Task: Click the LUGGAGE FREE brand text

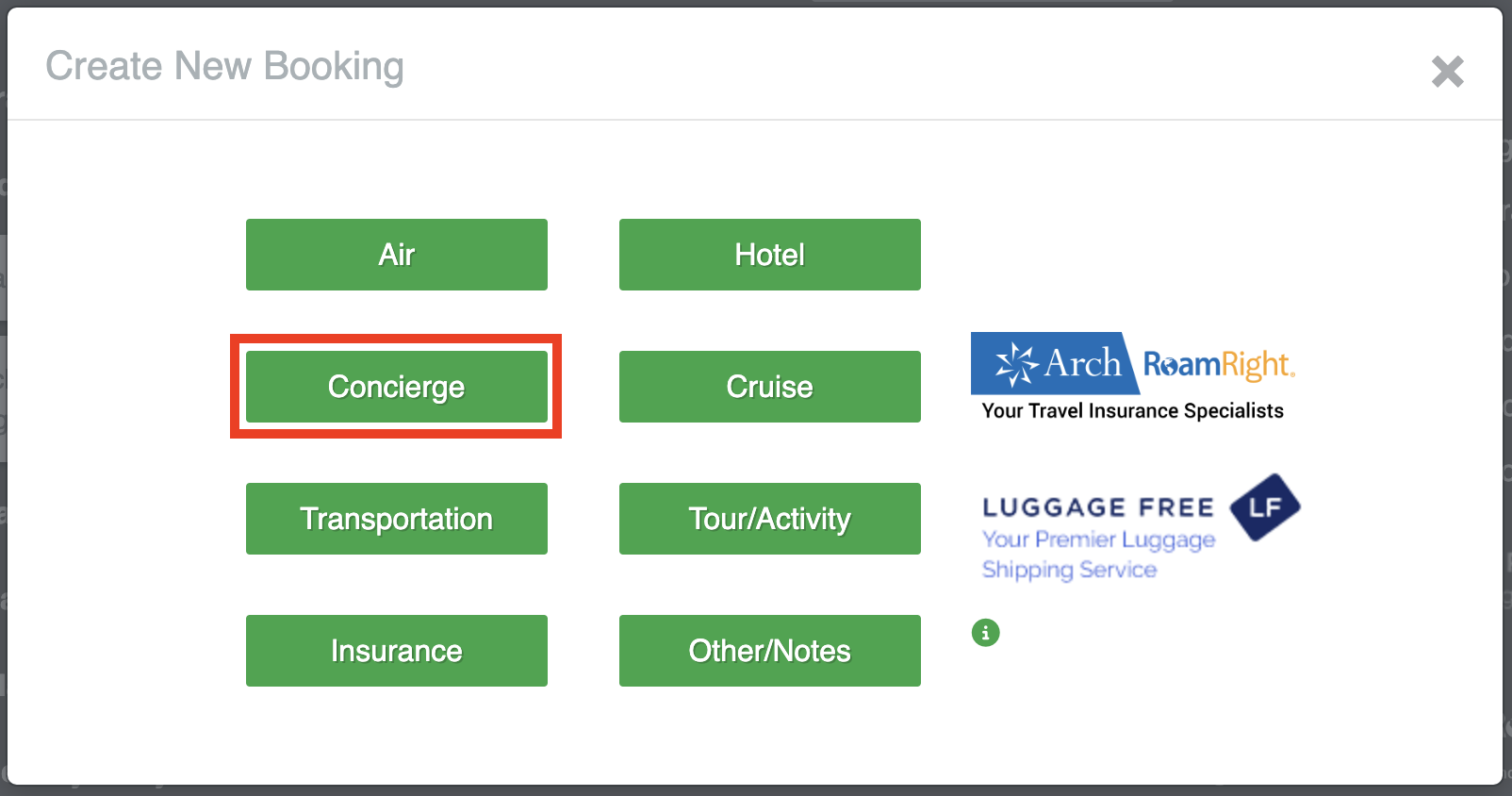Action: click(x=1098, y=507)
